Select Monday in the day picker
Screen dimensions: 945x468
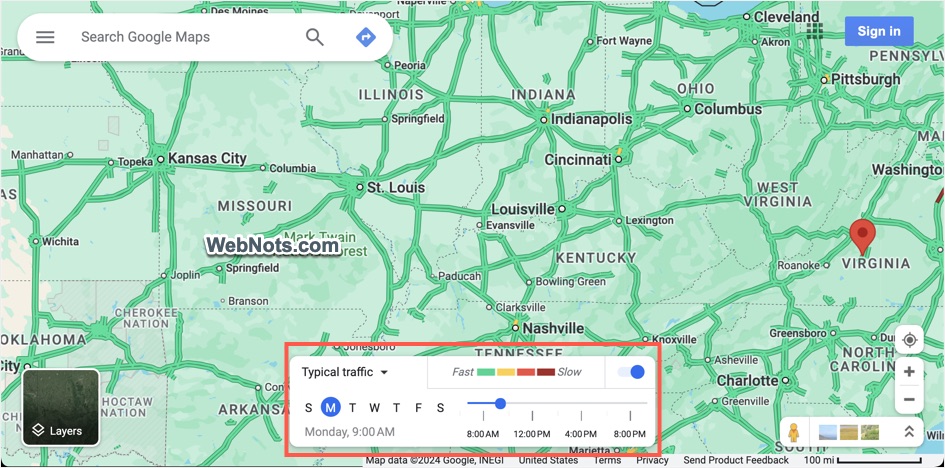(x=330, y=408)
